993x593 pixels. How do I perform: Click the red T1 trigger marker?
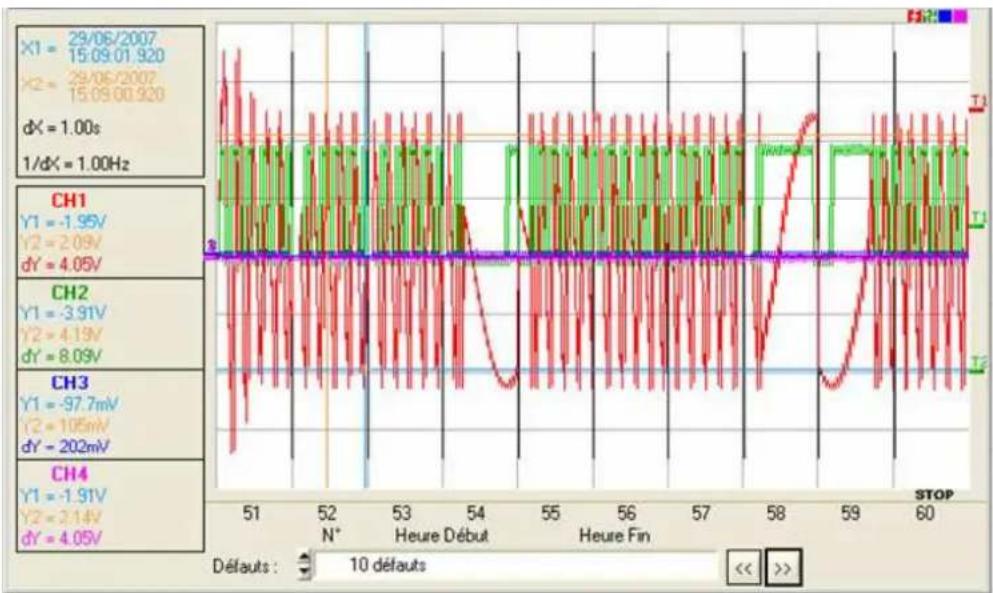(978, 103)
